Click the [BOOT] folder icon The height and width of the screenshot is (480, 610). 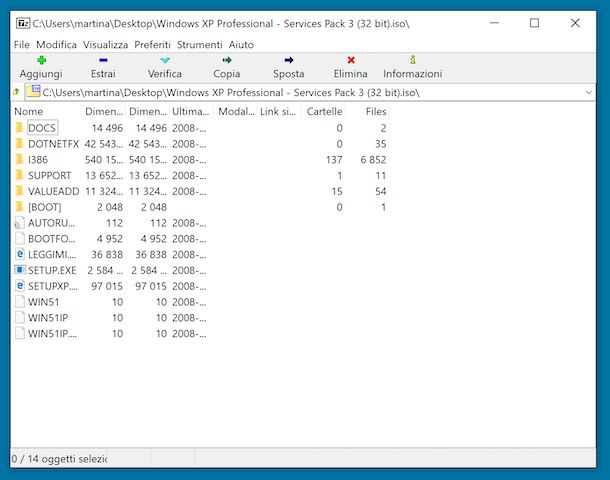click(19, 207)
